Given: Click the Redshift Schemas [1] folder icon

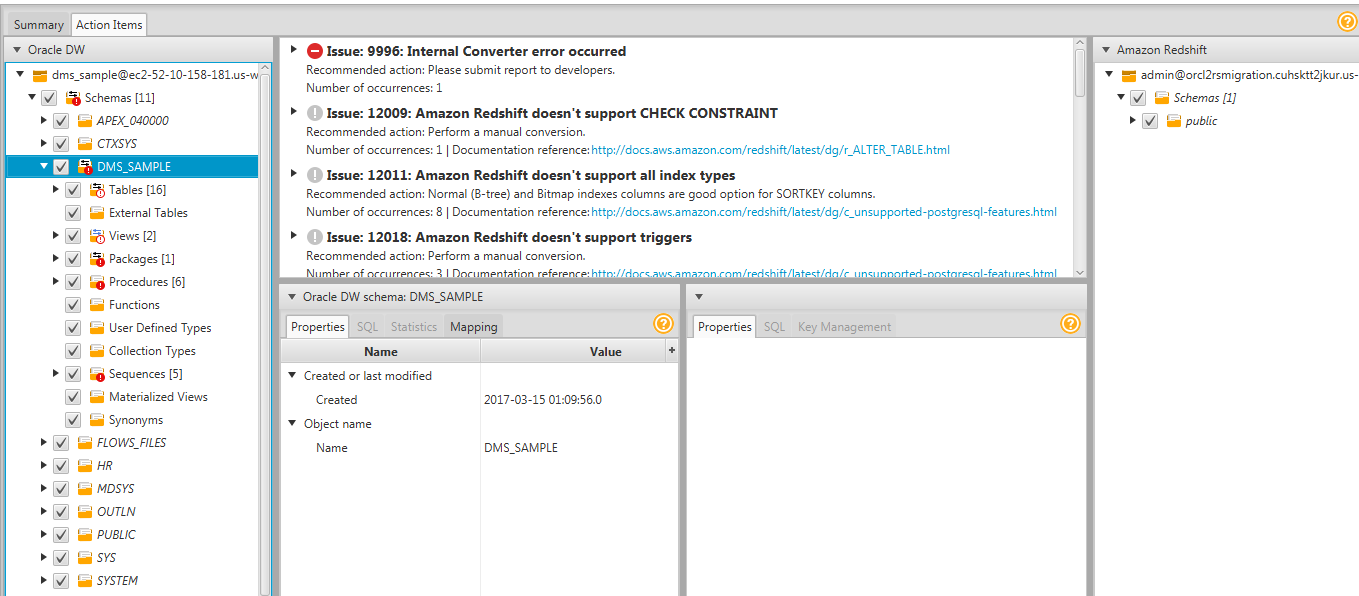Looking at the screenshot, I should [1162, 98].
